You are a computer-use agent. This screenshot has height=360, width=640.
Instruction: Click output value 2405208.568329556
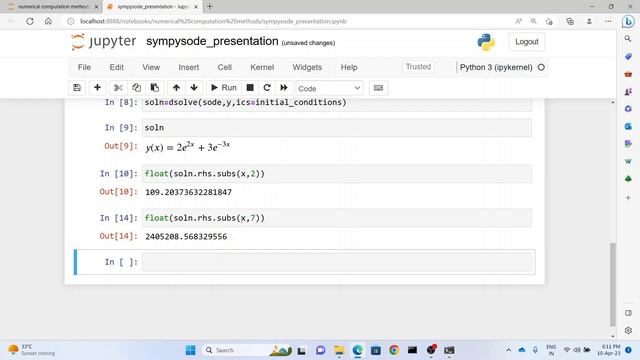pos(186,237)
